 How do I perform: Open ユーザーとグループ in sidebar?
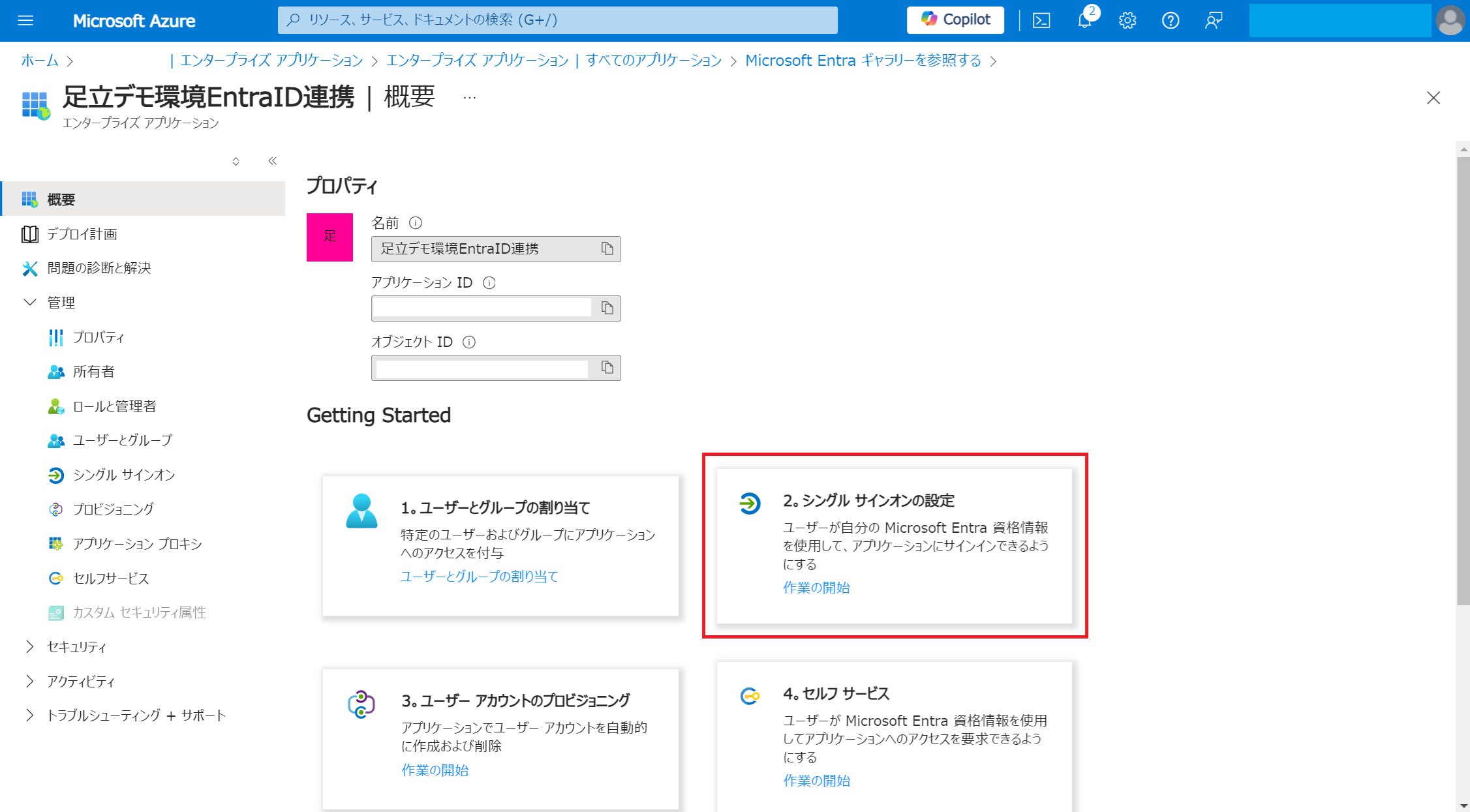122,440
